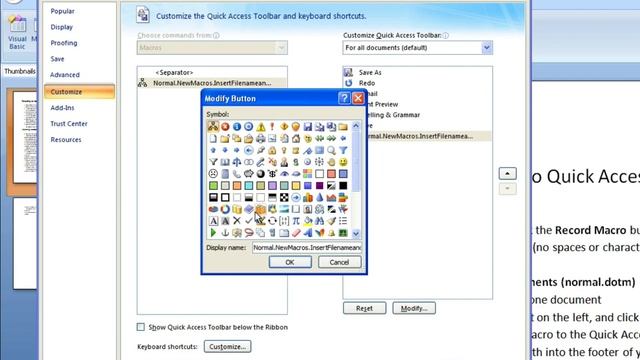
Task: Pick the house symbol
Action: click(296, 138)
